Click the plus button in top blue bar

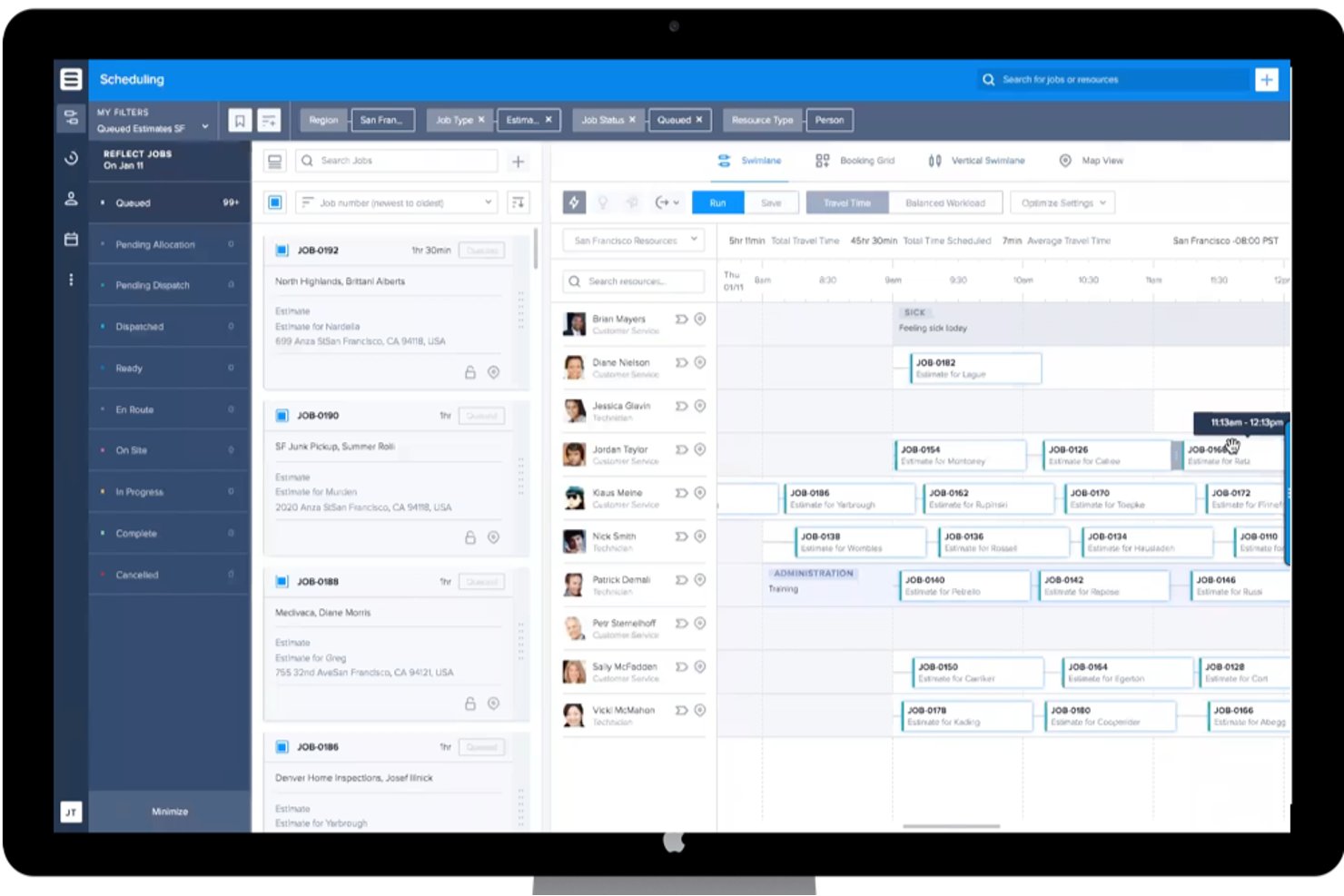[x=1266, y=80]
